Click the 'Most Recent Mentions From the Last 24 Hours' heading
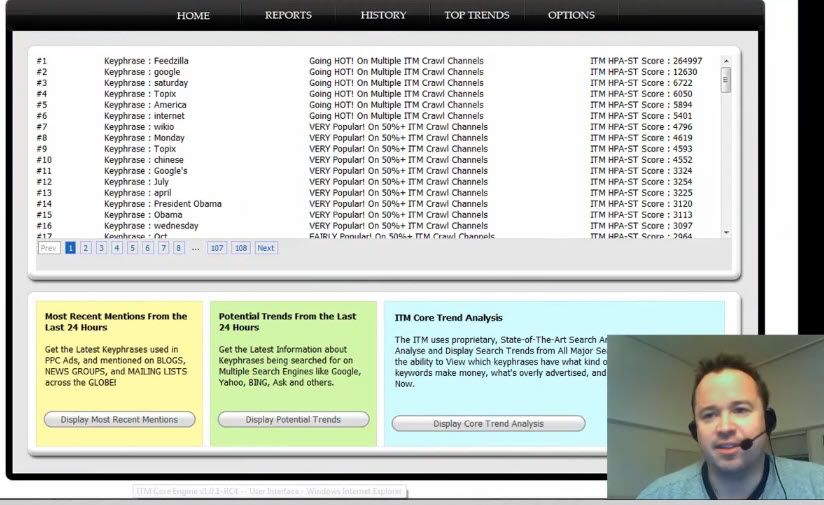The width and height of the screenshot is (824, 505). [116, 322]
